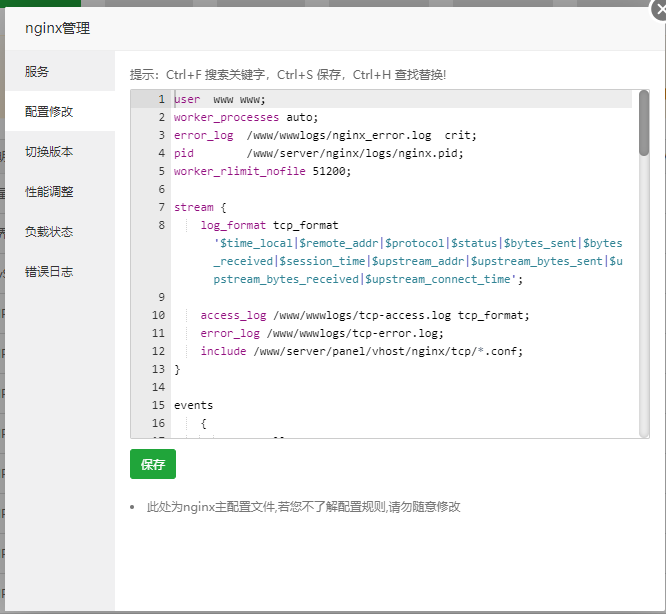Open the 服务 tab

[60, 71]
